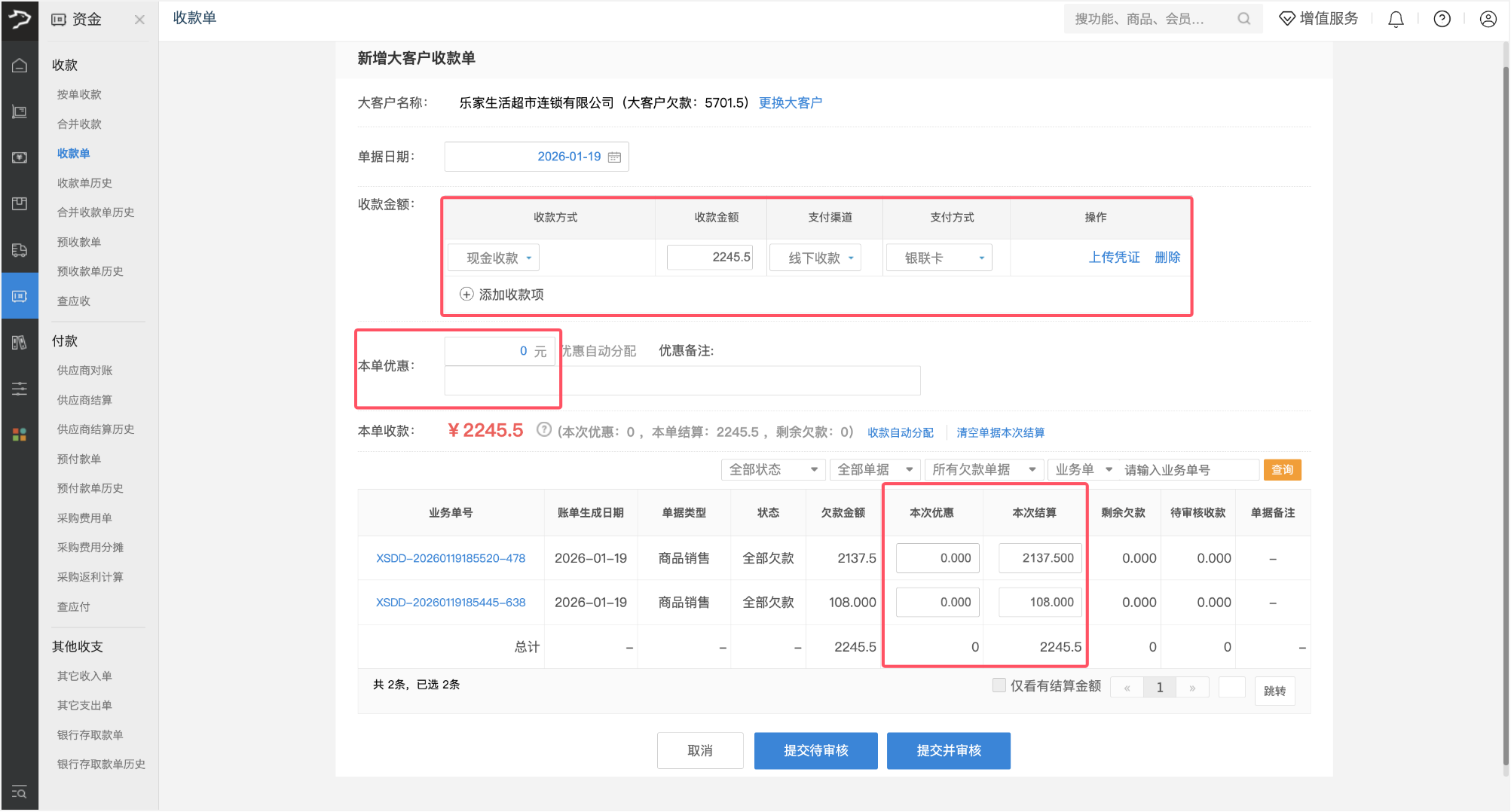Click the help icon beside 2245.5 total

pyautogui.click(x=543, y=430)
